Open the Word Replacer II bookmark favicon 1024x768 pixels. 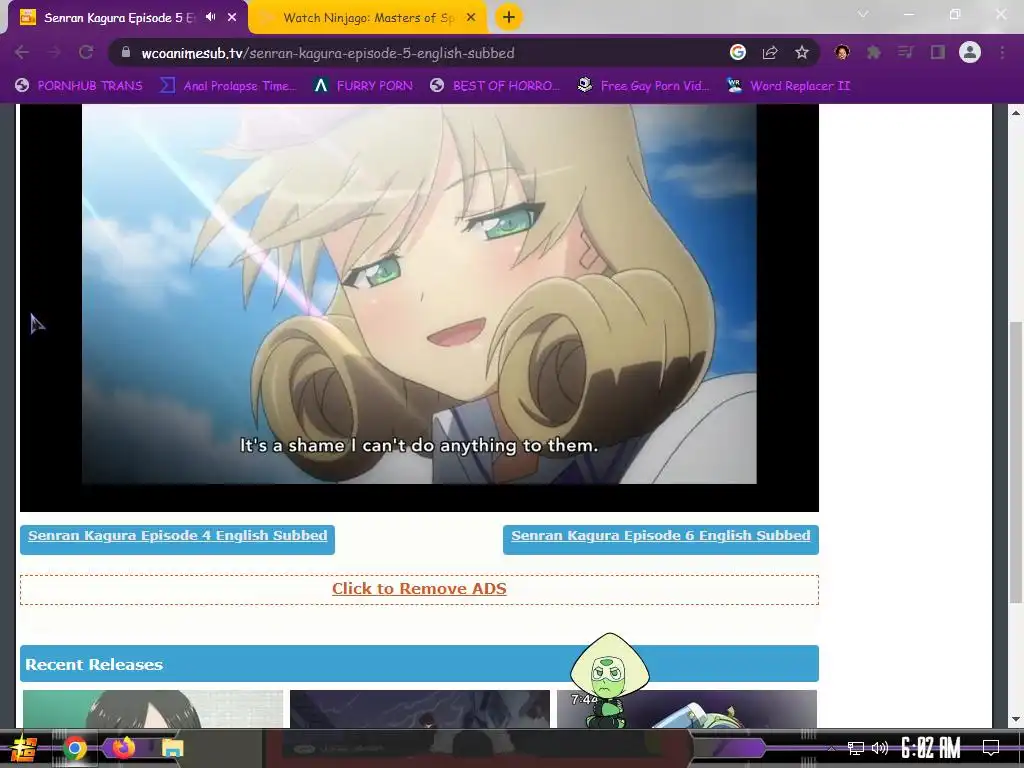(x=734, y=85)
